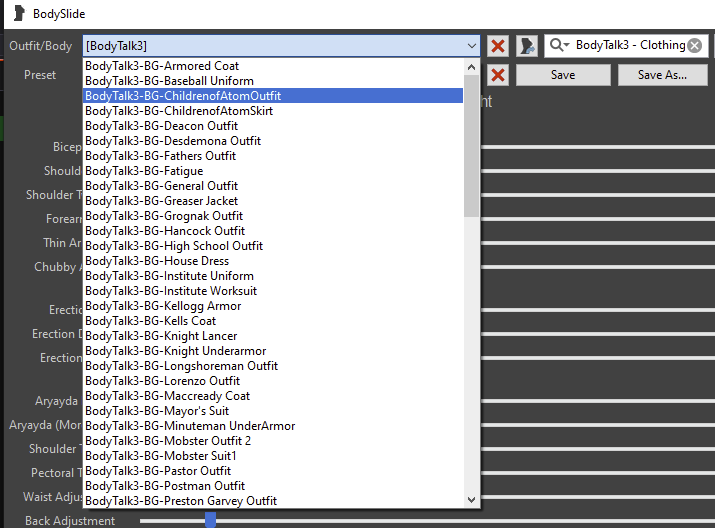The height and width of the screenshot is (528, 715).
Task: Choose BodyTalk3-BG-Mobster Suit1
Action: tap(273, 456)
